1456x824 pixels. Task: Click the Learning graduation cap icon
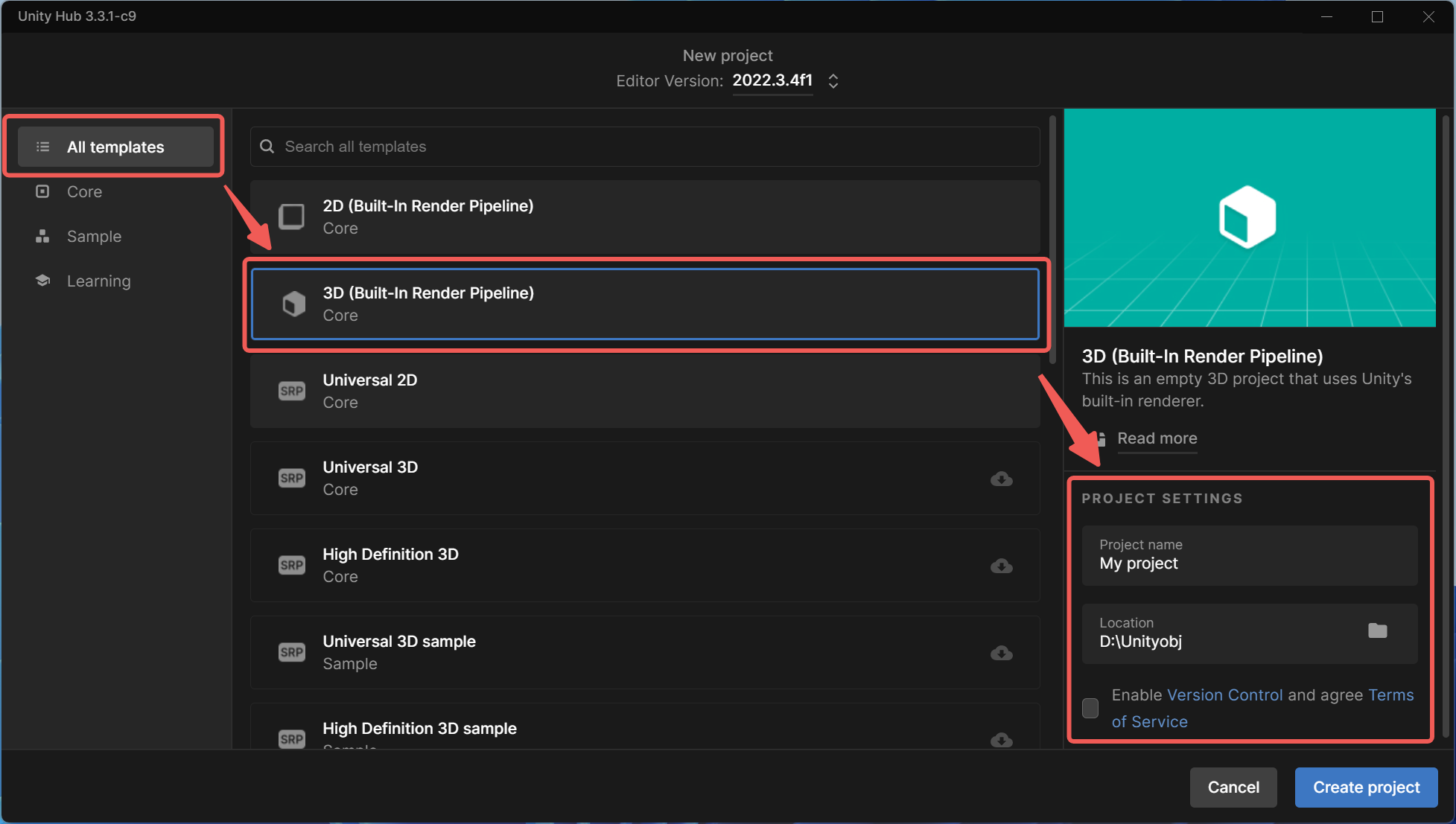(x=42, y=281)
